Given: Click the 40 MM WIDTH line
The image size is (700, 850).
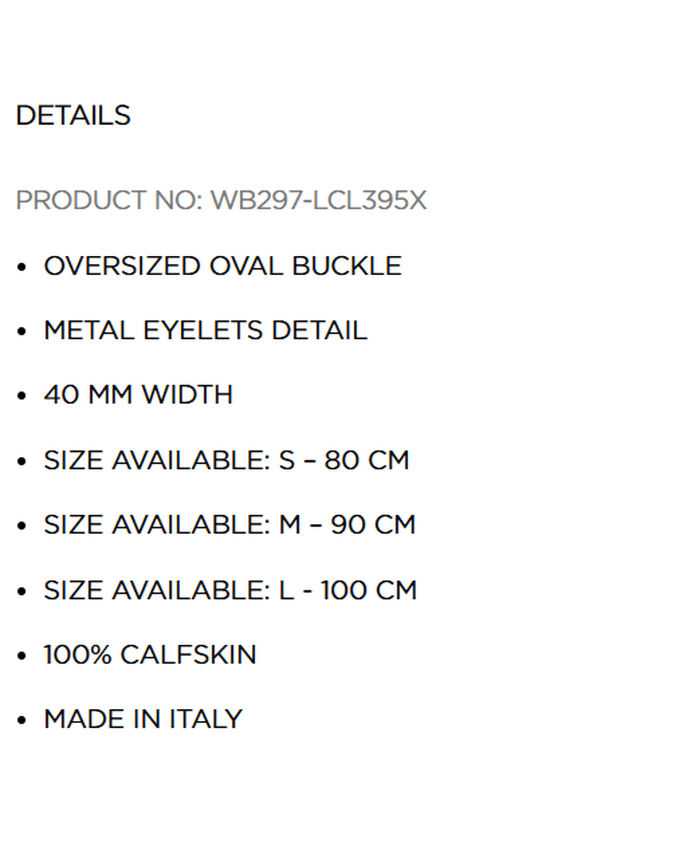Looking at the screenshot, I should (138, 395).
